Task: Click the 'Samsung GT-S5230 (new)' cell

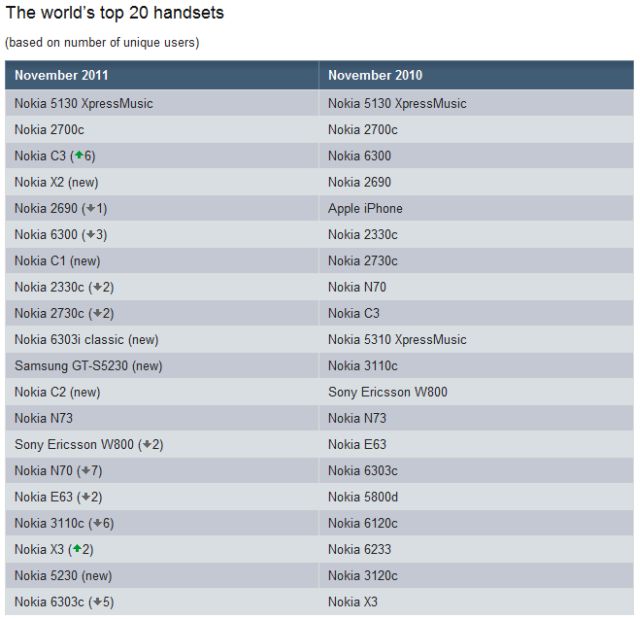Action: pos(162,366)
